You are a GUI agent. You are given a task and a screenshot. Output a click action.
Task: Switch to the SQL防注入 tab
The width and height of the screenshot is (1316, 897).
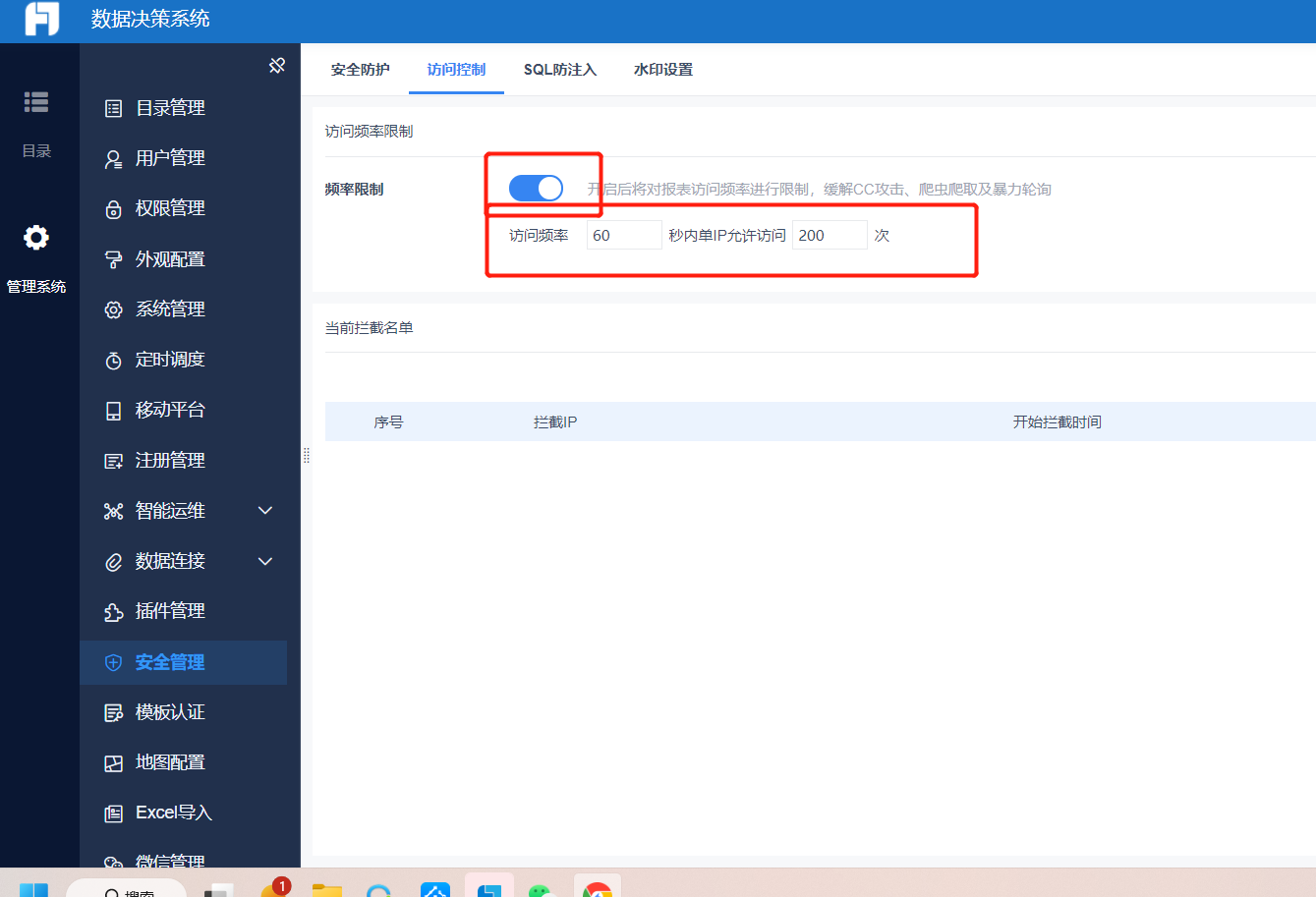pyautogui.click(x=560, y=70)
